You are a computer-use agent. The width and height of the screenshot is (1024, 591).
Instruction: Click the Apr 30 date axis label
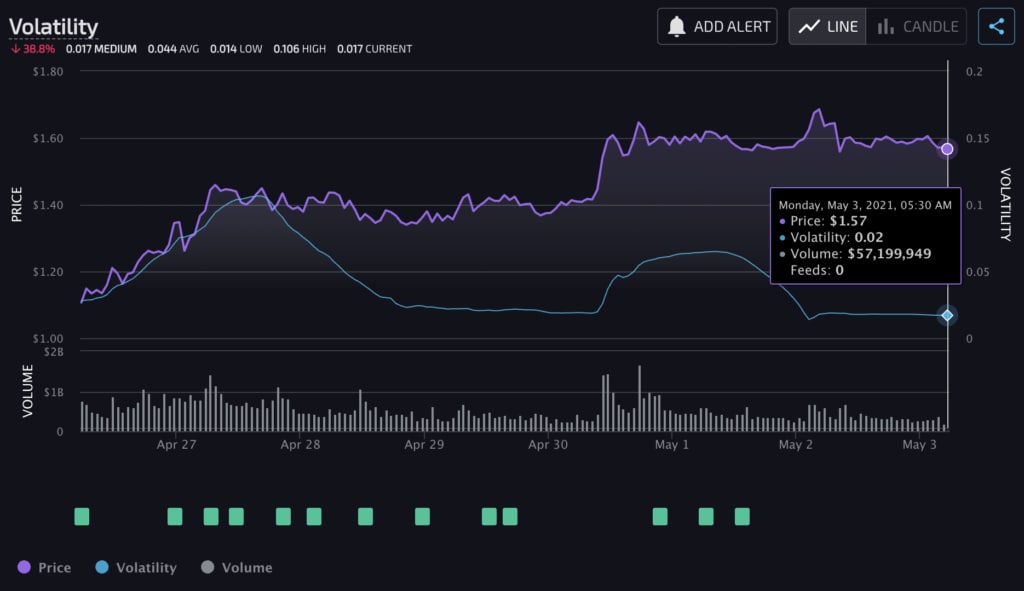(548, 445)
